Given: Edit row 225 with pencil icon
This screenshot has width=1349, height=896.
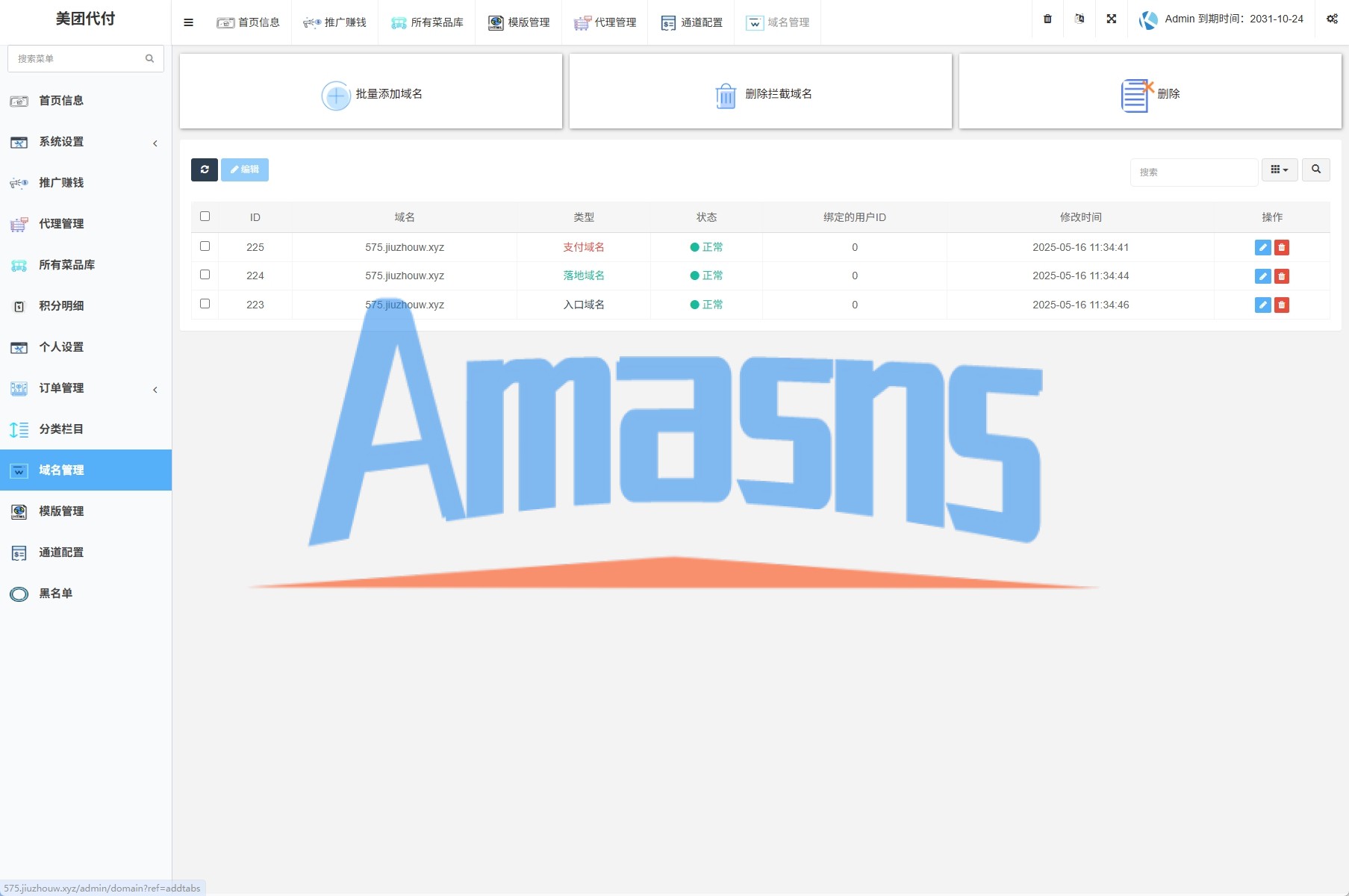Looking at the screenshot, I should point(1263,247).
